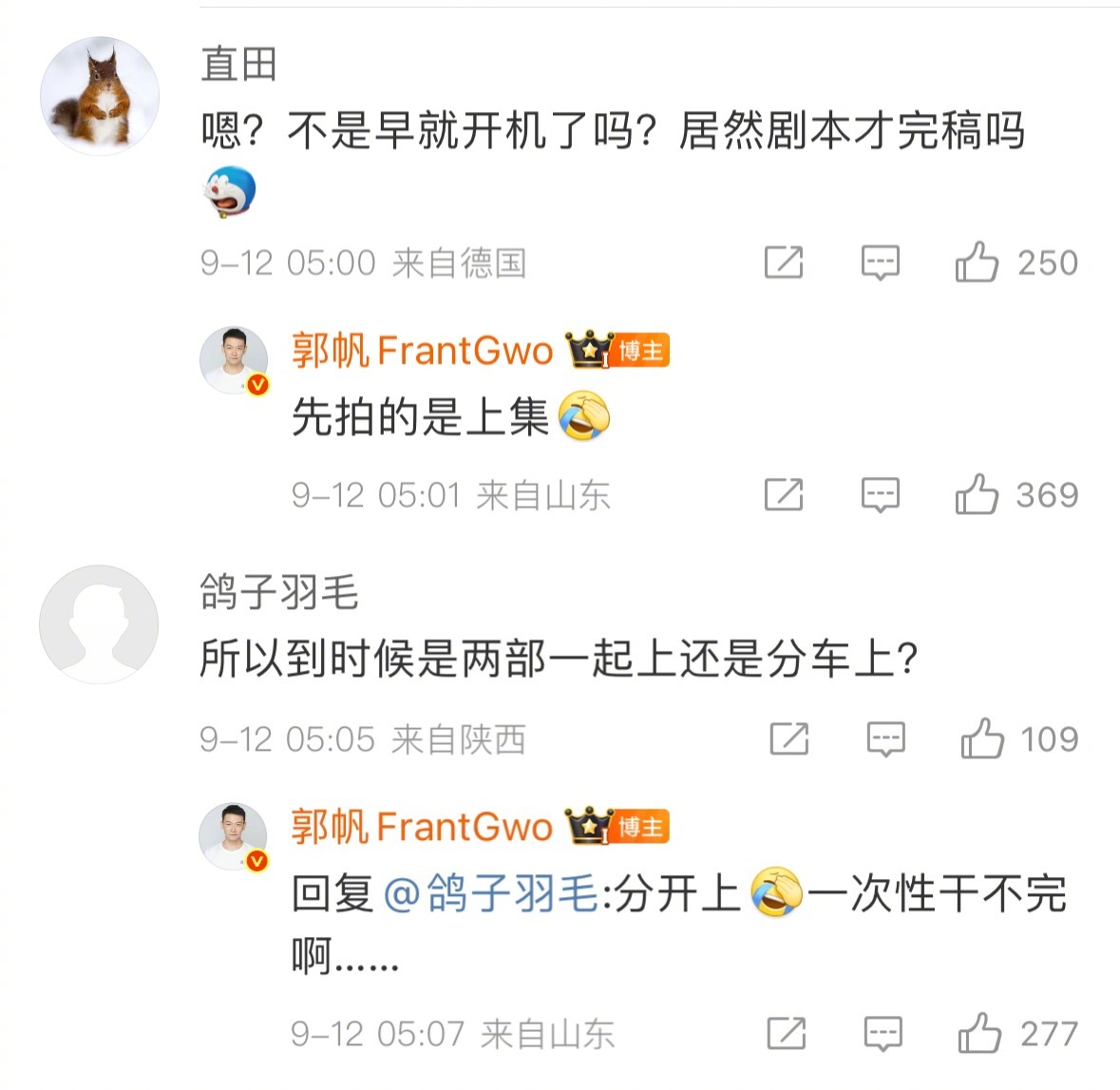Comment on 郭帆's 05:01 reply
The width and height of the screenshot is (1120, 1090).
[x=880, y=494]
